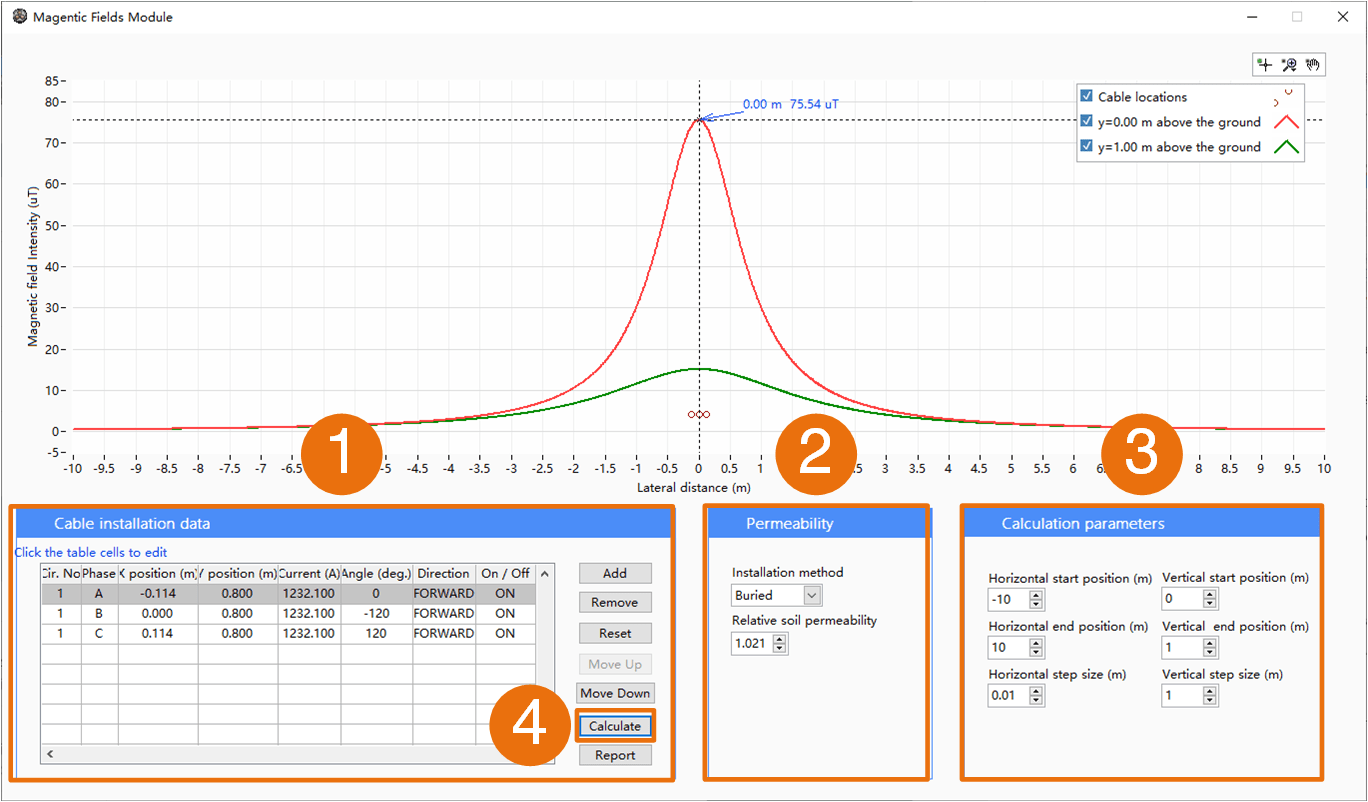Screen dimensions: 1368x802
Task: Click the Magnetic Fields Module app icon
Action: (20, 17)
